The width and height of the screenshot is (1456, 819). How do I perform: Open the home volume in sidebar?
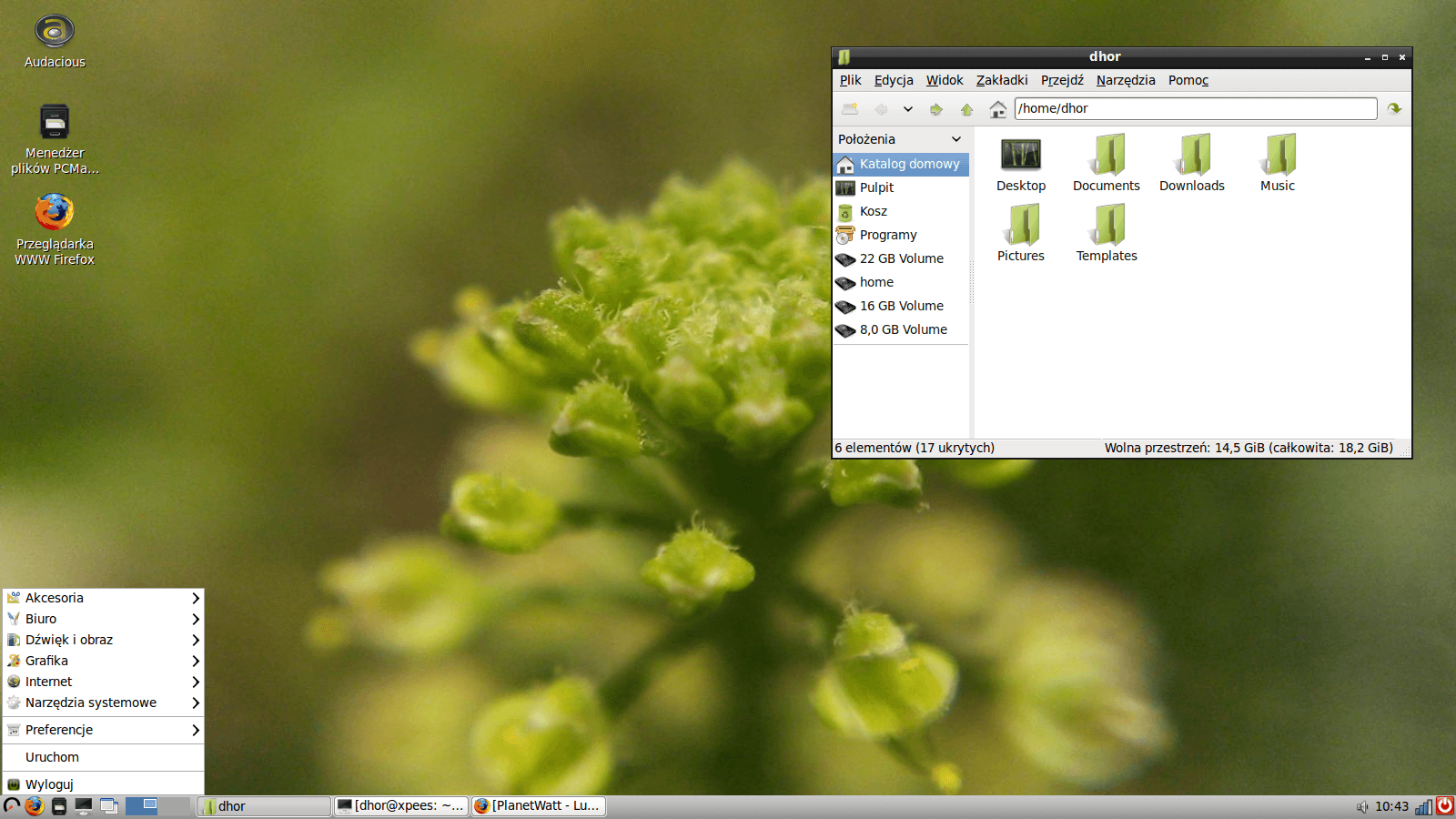[x=901, y=282]
